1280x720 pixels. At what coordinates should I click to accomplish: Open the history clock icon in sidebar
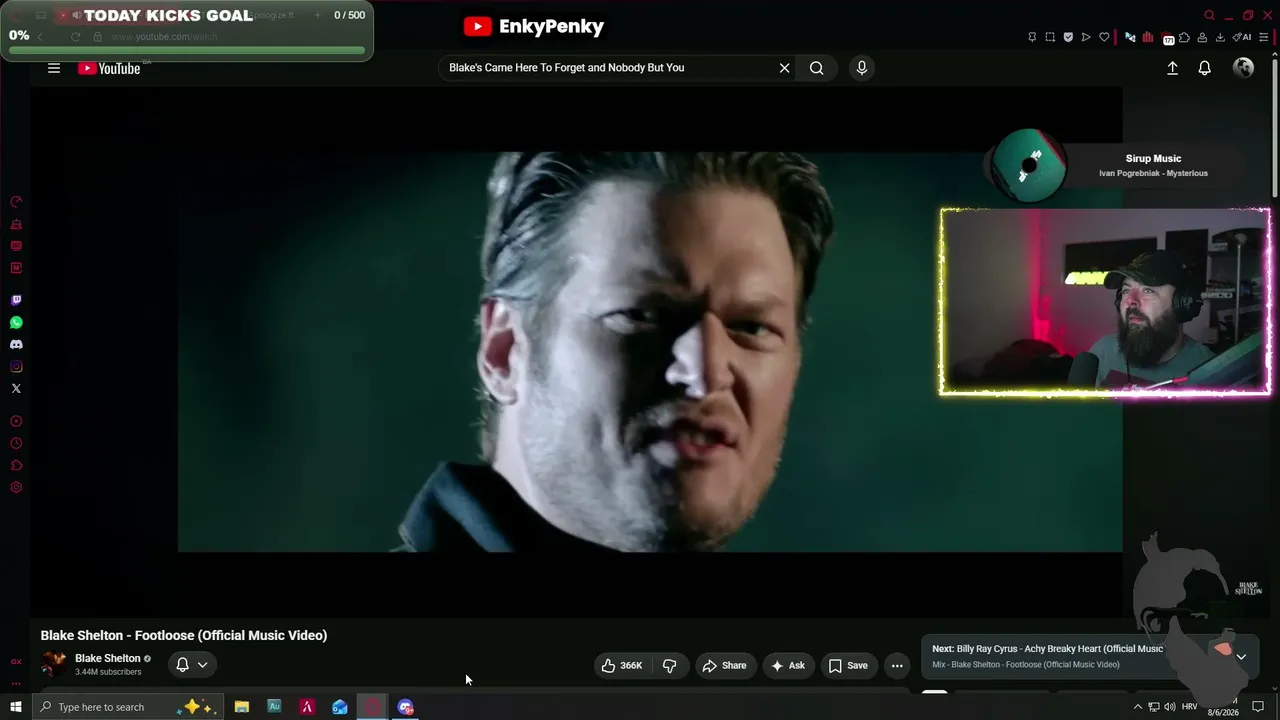pyautogui.click(x=16, y=444)
